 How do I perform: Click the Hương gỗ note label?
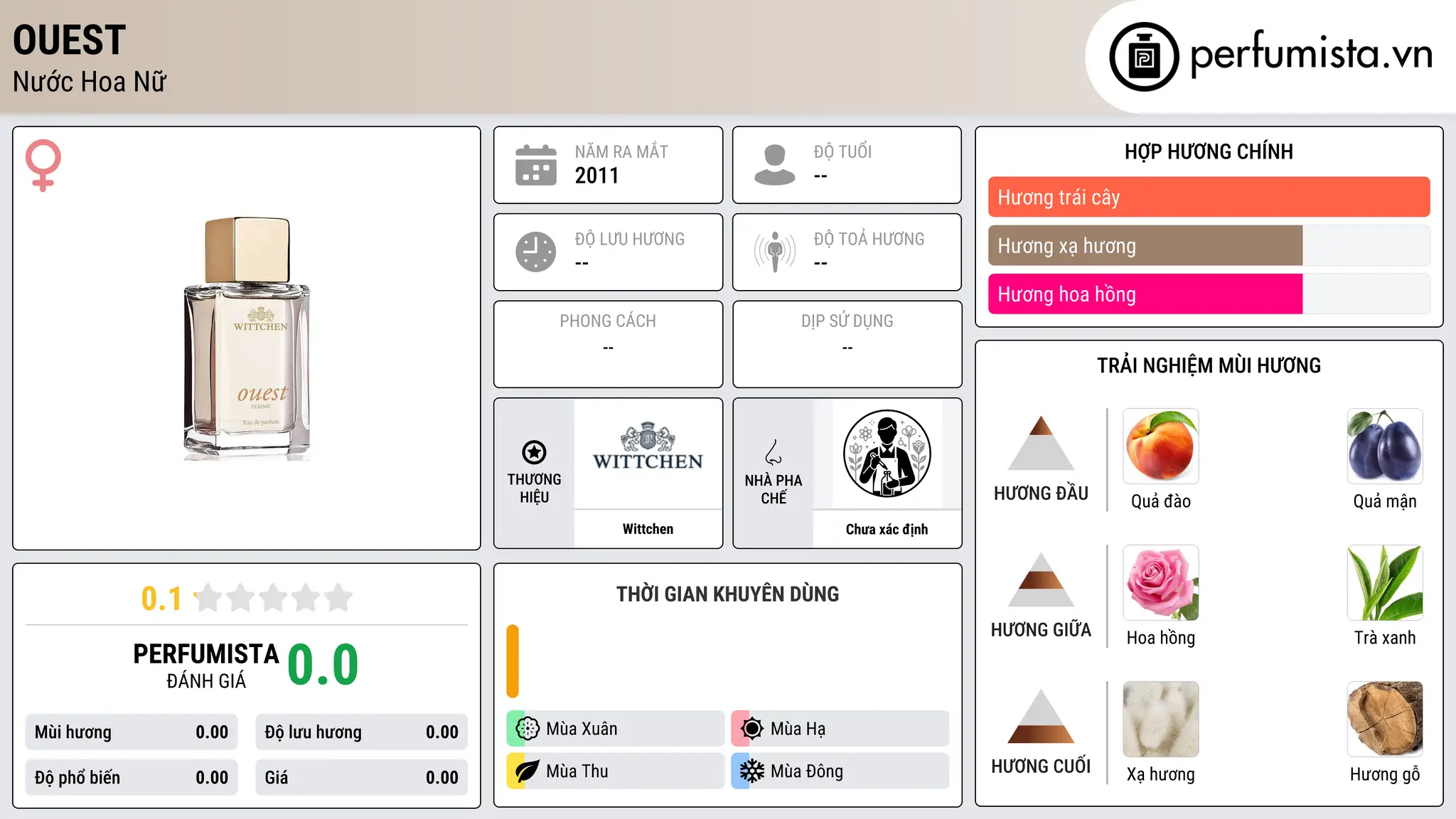[1385, 774]
